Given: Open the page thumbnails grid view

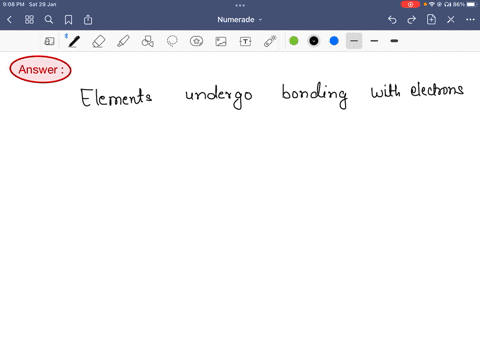Looking at the screenshot, I should [29, 20].
